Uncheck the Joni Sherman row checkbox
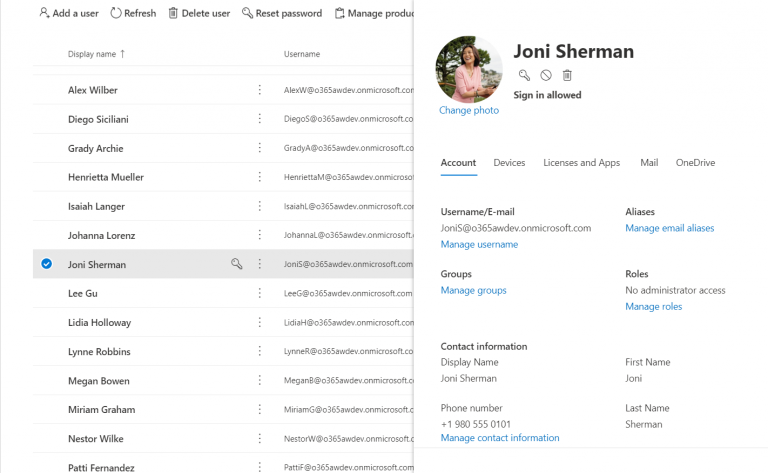Screen dimensions: 768x473 tap(47, 264)
